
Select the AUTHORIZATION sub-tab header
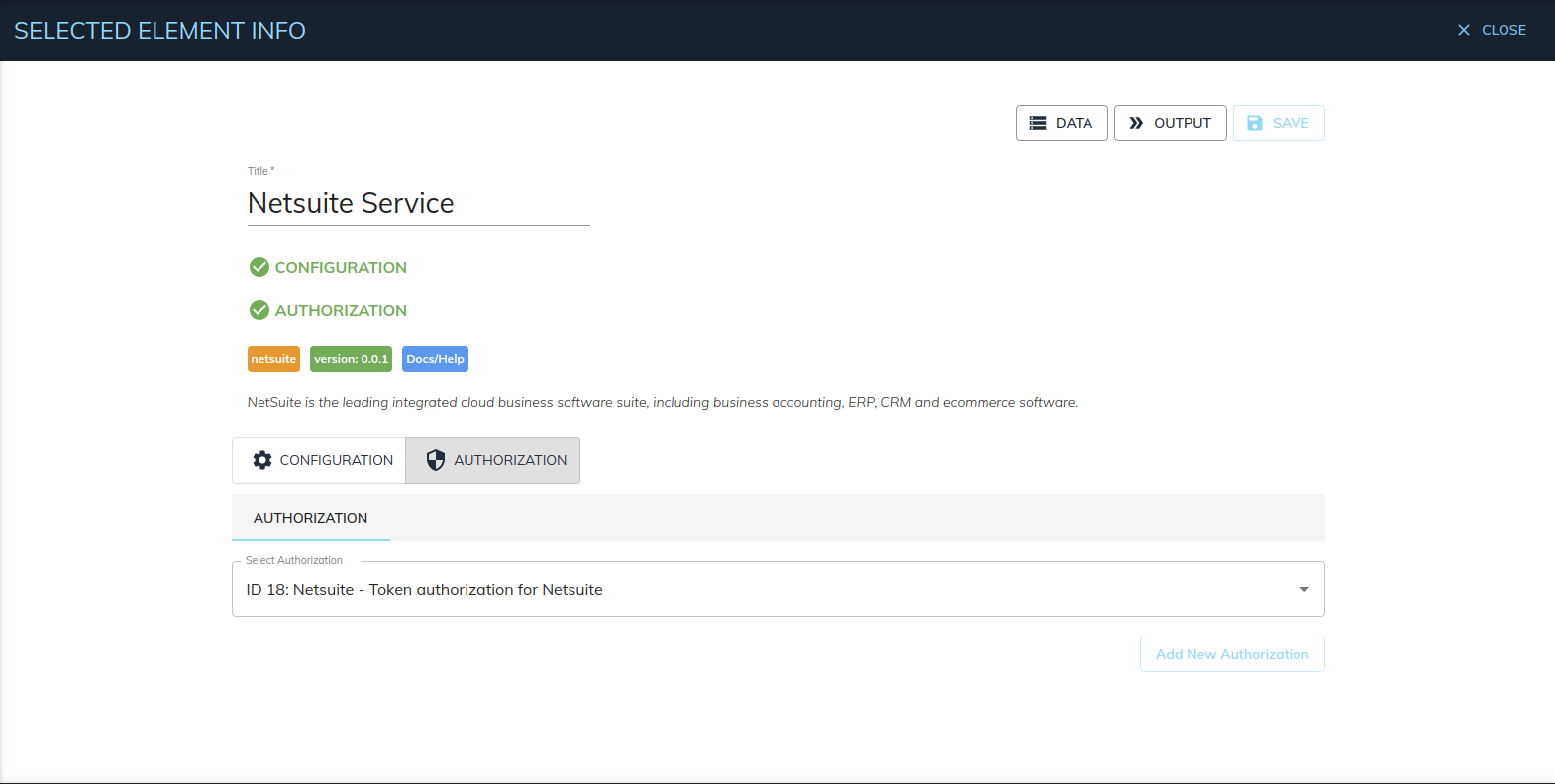311,518
